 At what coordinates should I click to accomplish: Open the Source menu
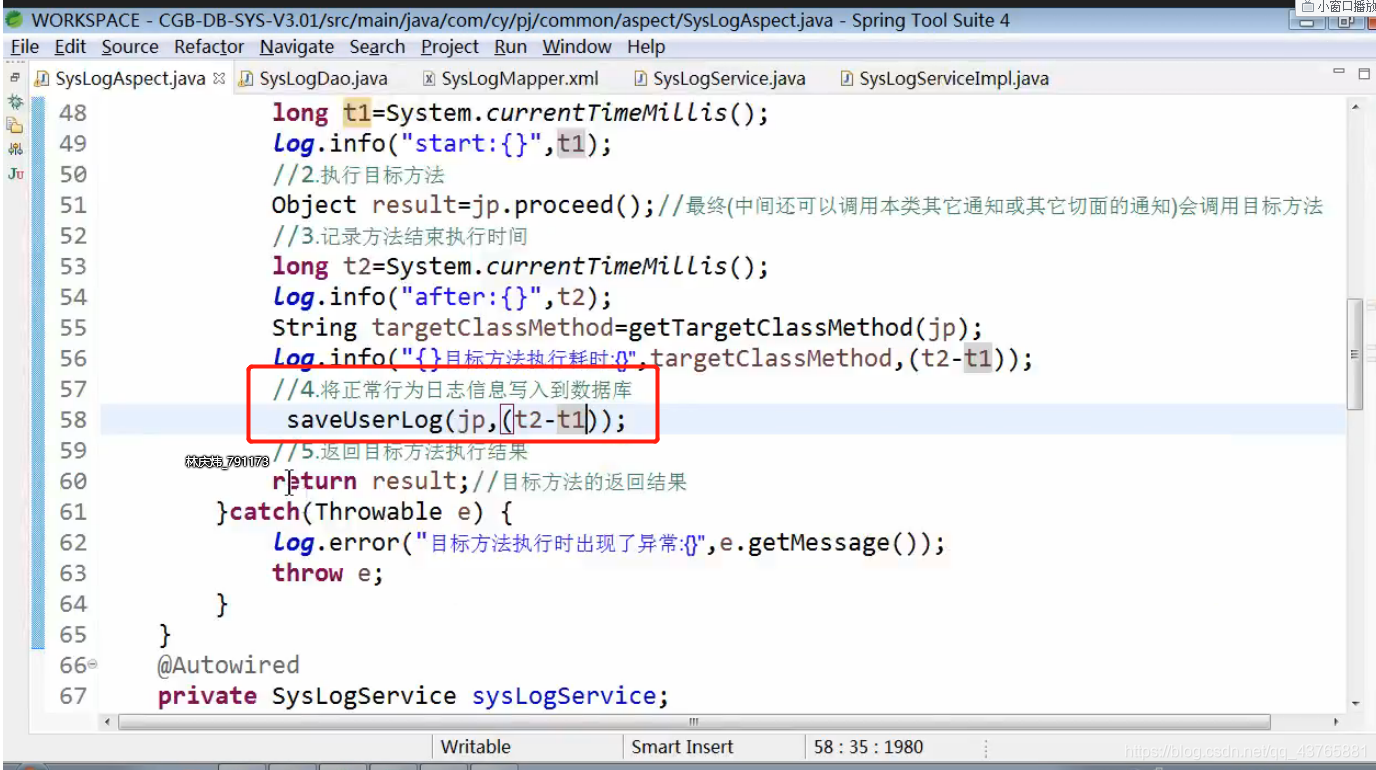130,47
